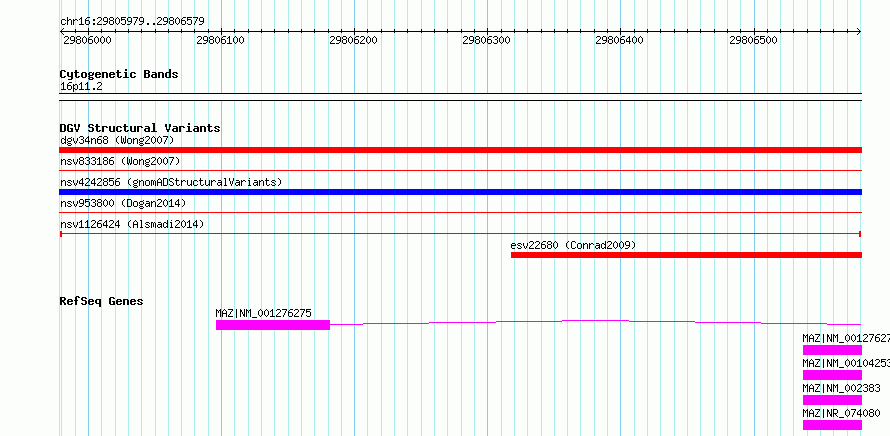Select the nsv833186 (Wong2007) variant line
890x436 pixels.
pos(460,170)
